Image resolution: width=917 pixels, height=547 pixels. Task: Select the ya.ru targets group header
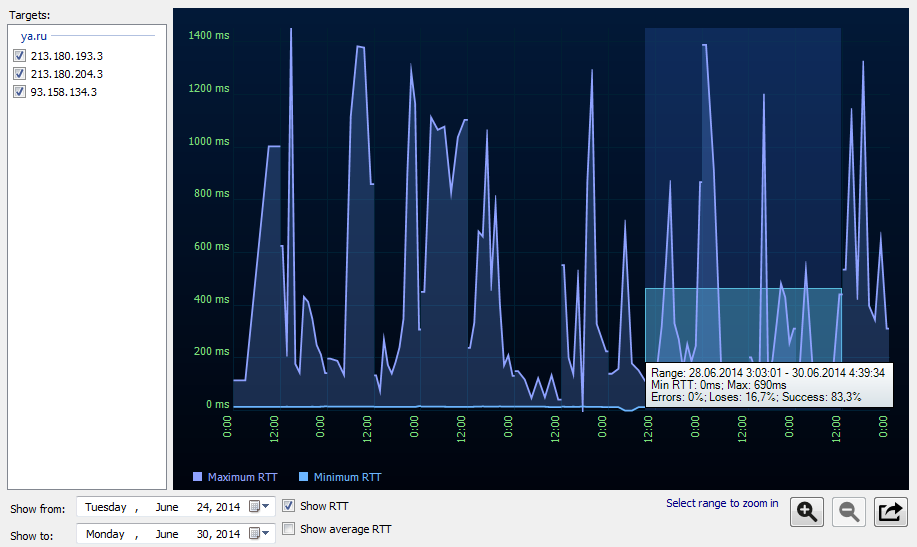click(x=34, y=36)
